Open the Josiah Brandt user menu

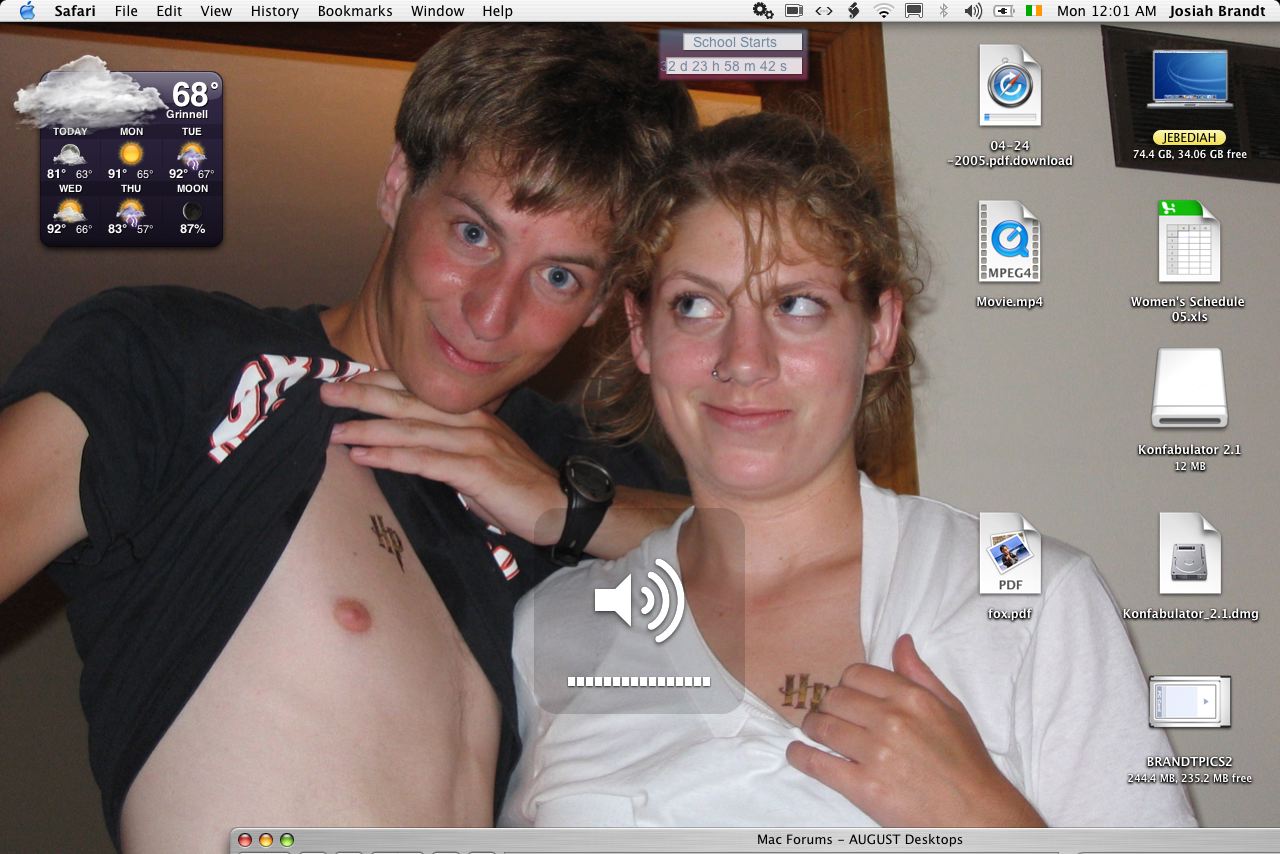1219,11
